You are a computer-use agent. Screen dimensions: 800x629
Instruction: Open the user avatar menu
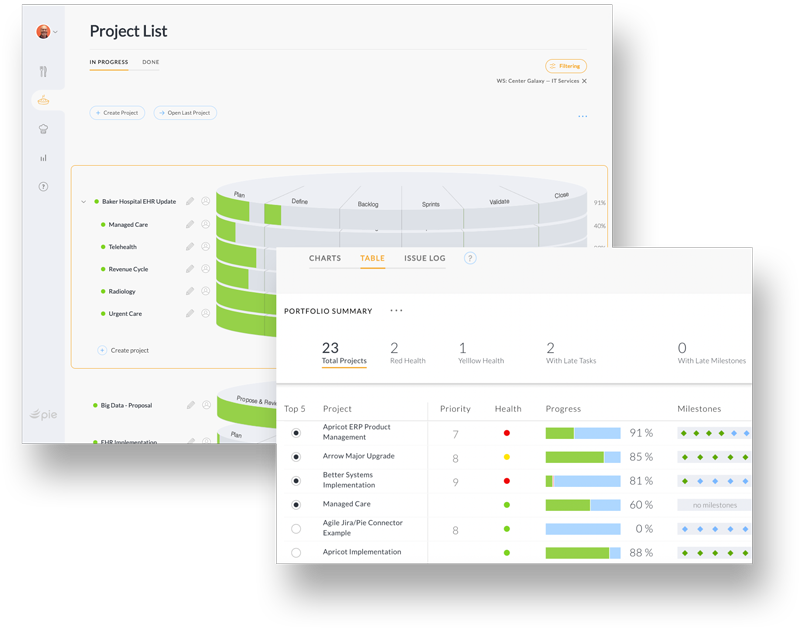tap(43, 32)
